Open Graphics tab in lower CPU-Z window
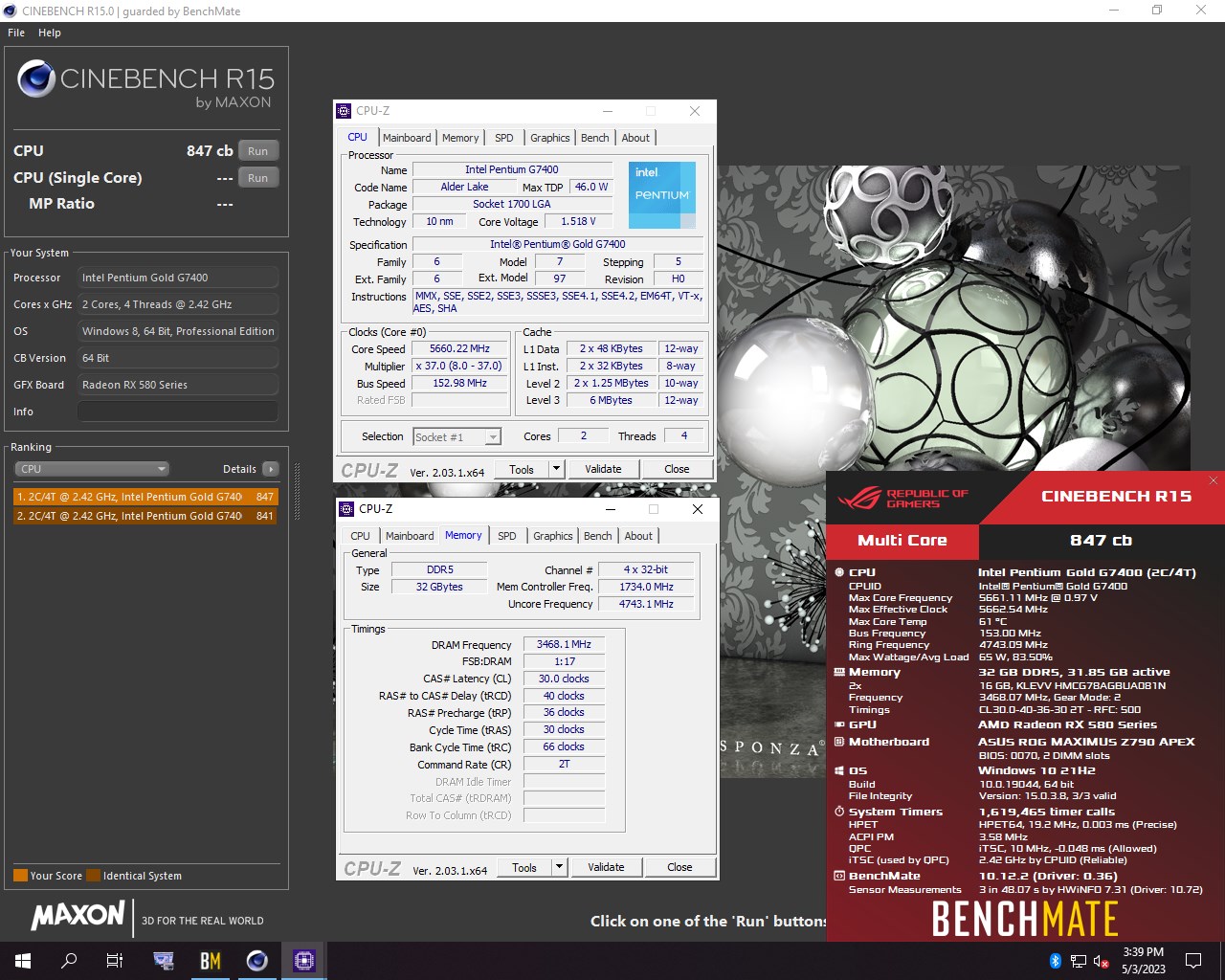Image resolution: width=1225 pixels, height=980 pixels. pos(553,536)
